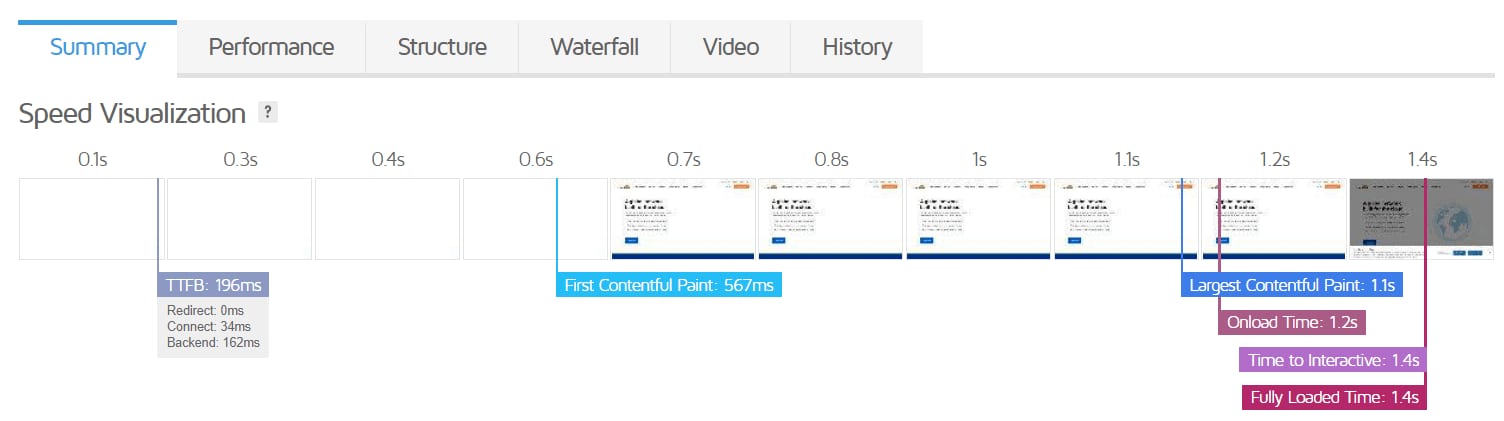Open the Performance tab

tap(271, 47)
